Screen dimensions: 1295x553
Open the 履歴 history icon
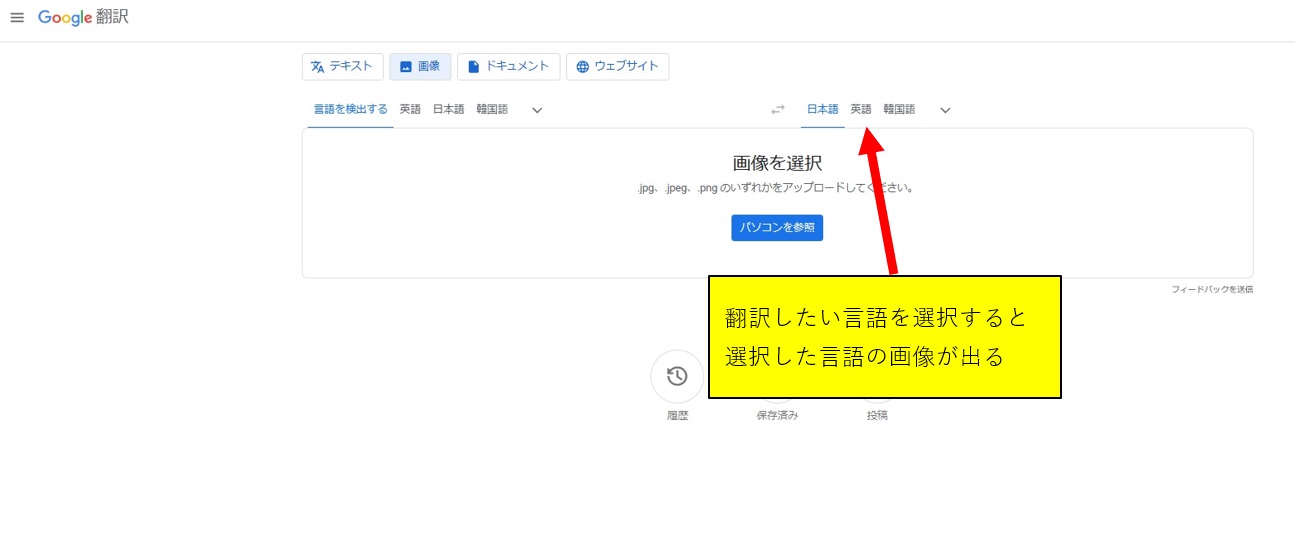677,376
